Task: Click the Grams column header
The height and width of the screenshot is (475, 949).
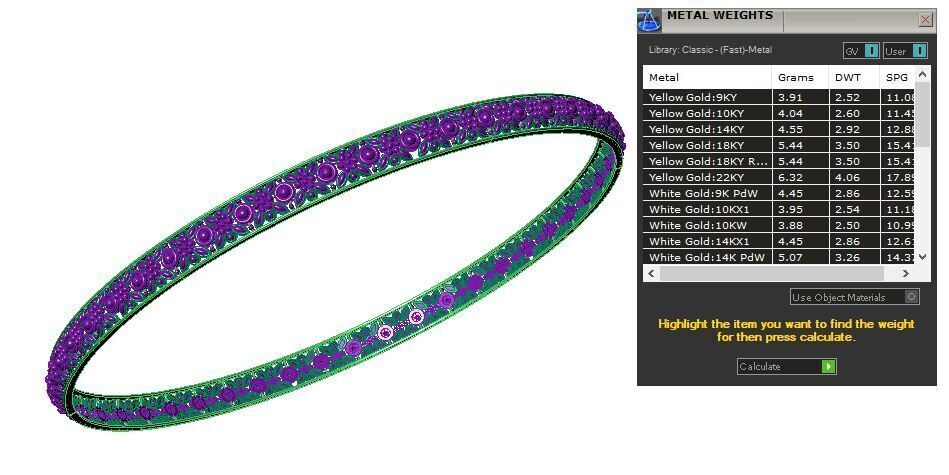Action: [800, 77]
